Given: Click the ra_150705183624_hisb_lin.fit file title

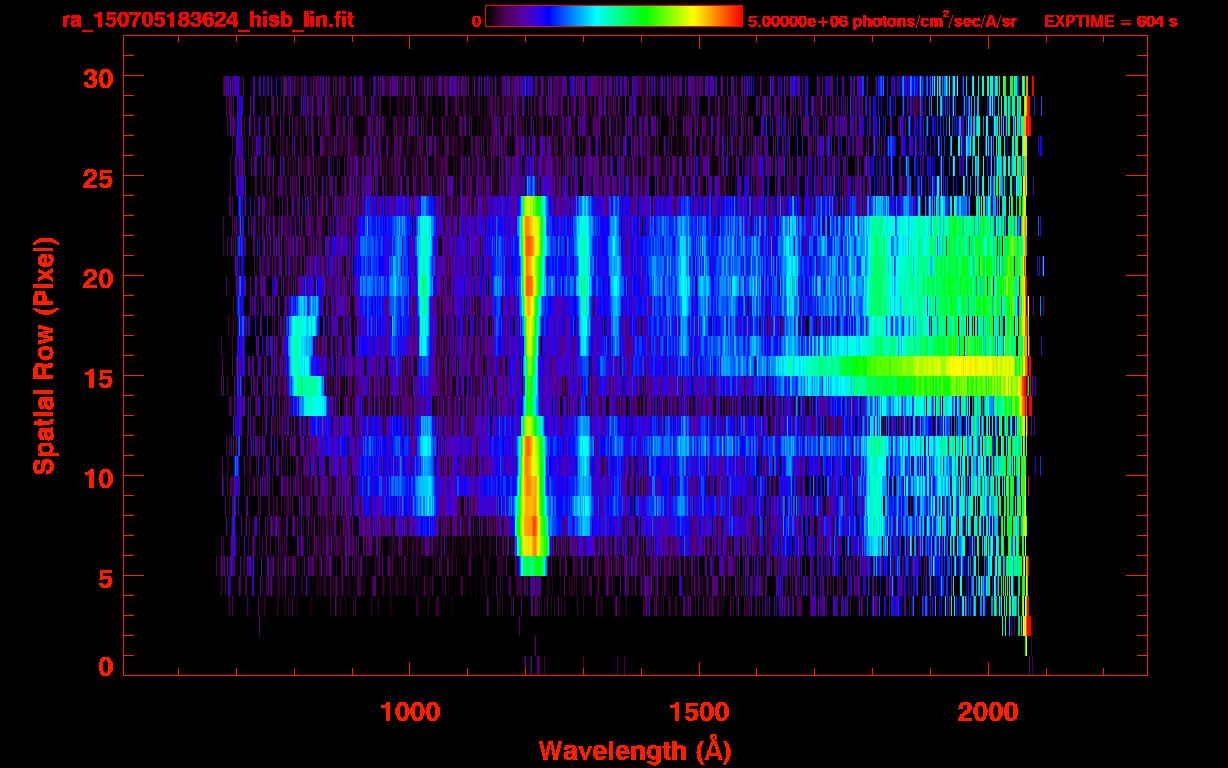Looking at the screenshot, I should [x=207, y=20].
